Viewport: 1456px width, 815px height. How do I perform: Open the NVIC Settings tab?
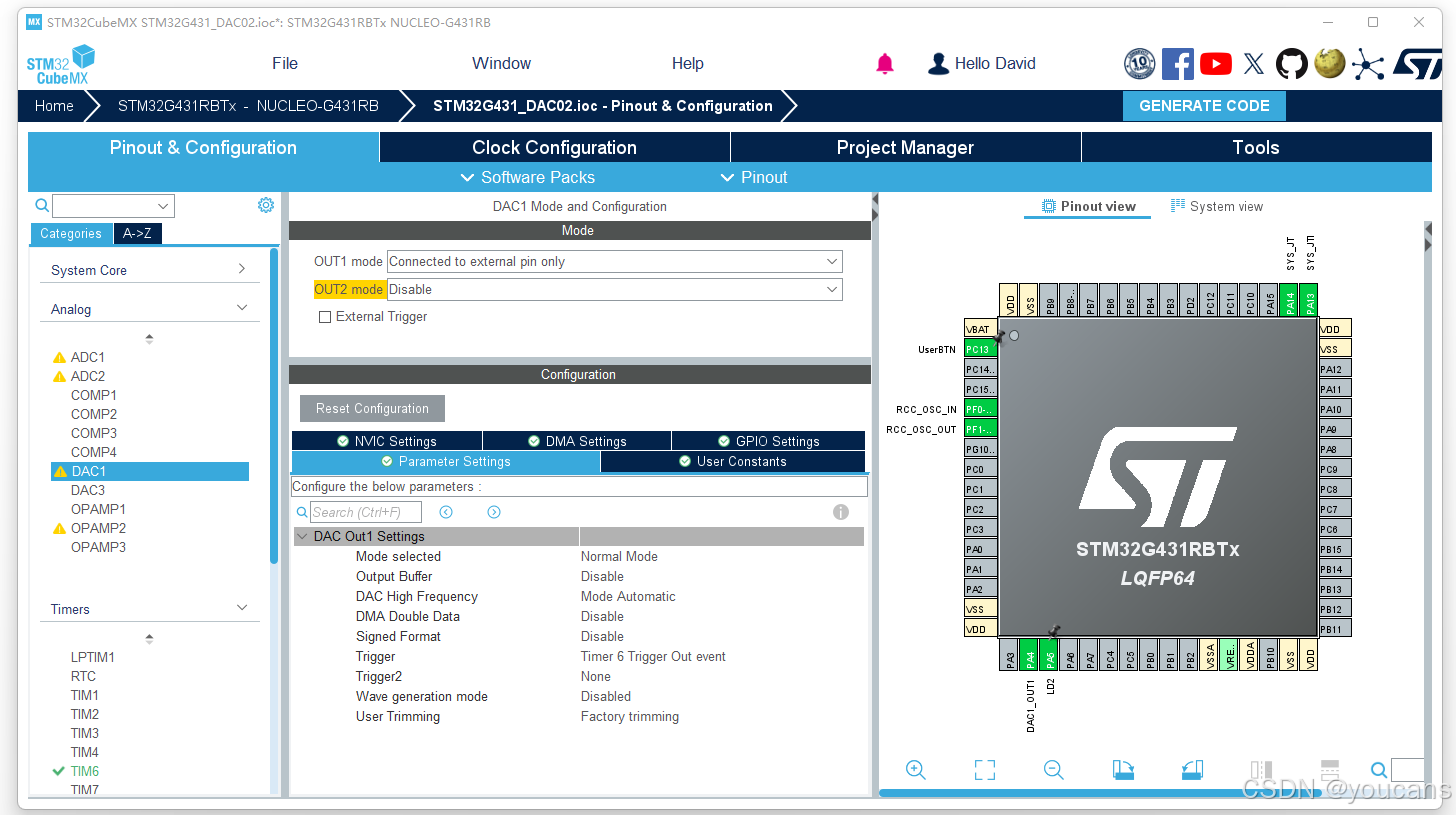coord(387,441)
